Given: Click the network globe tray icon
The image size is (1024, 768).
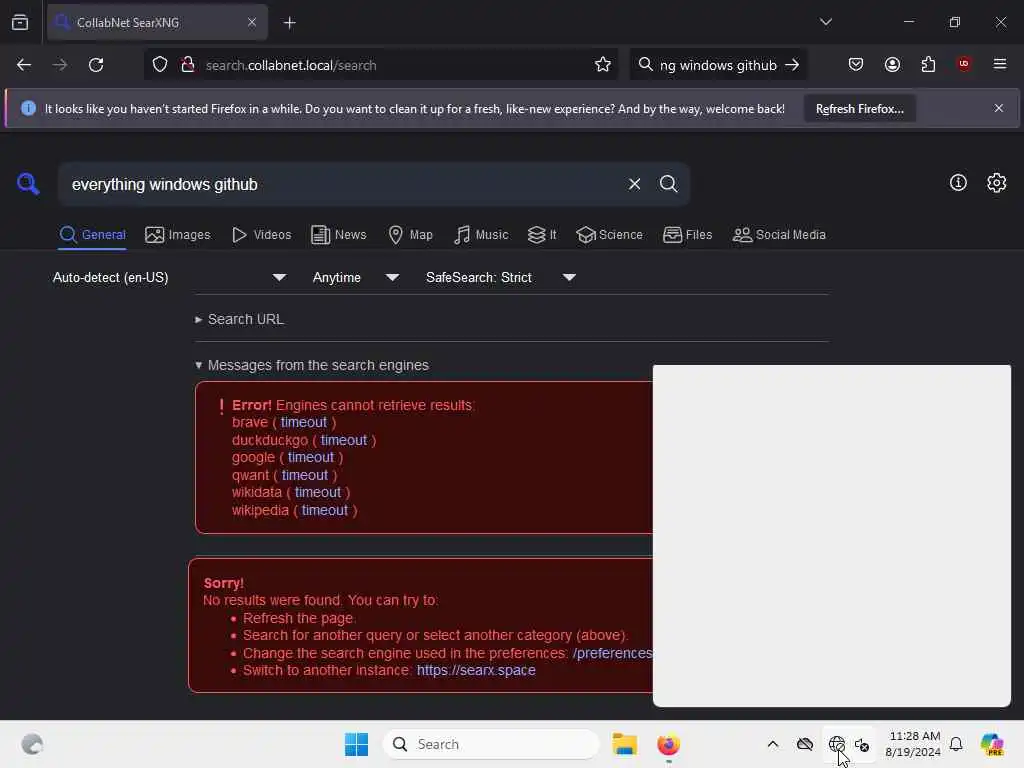Looking at the screenshot, I should [x=837, y=744].
